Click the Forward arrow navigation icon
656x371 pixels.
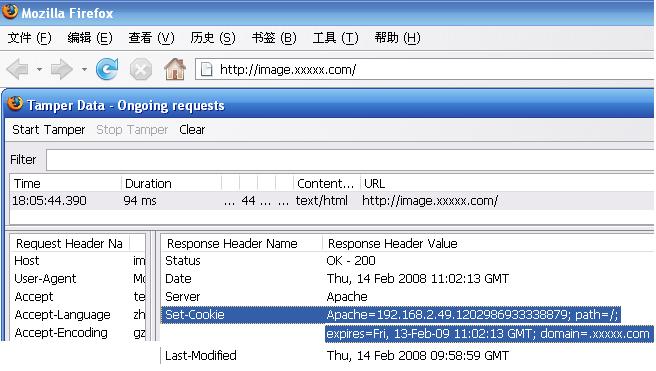click(x=62, y=69)
